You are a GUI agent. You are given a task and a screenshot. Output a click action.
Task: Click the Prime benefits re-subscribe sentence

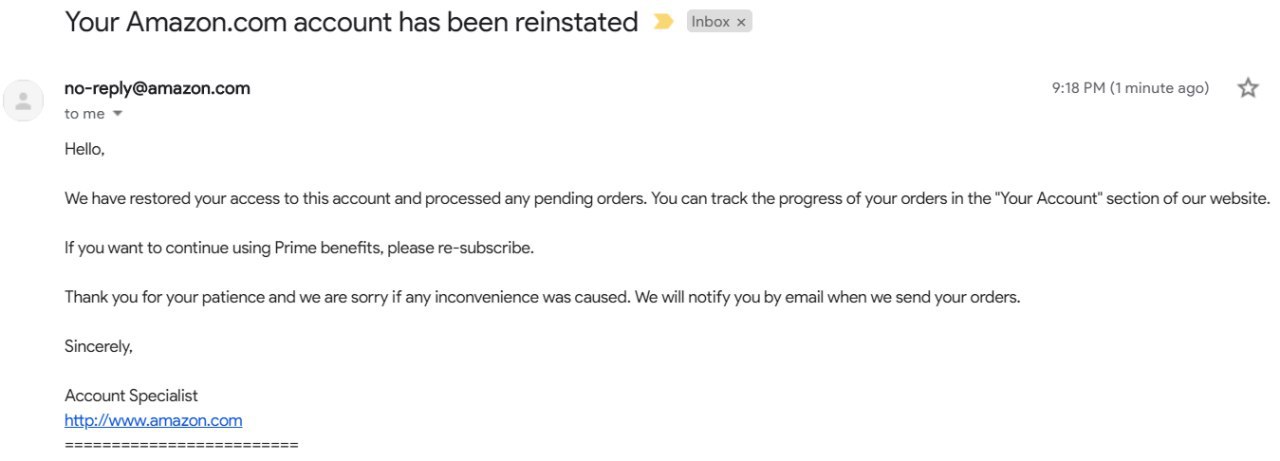click(299, 248)
